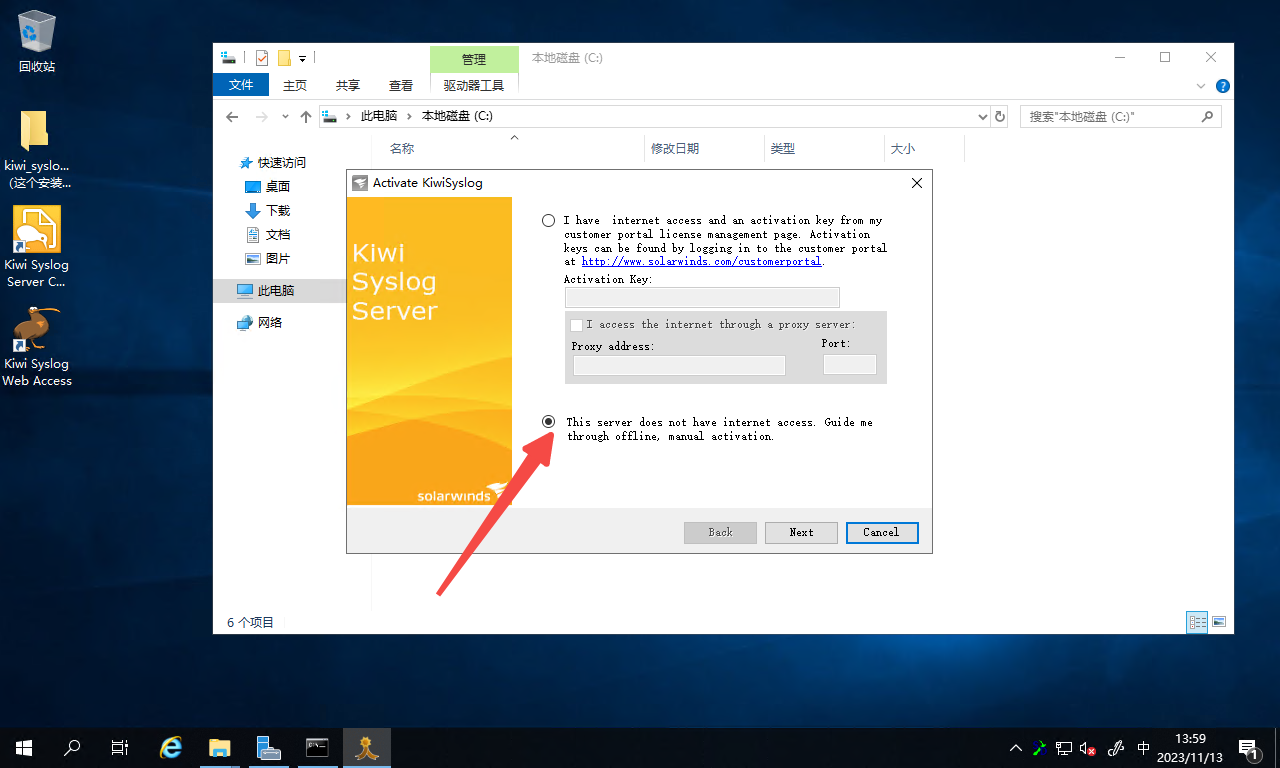Open the 文件 tab in File Explorer

pyautogui.click(x=241, y=85)
